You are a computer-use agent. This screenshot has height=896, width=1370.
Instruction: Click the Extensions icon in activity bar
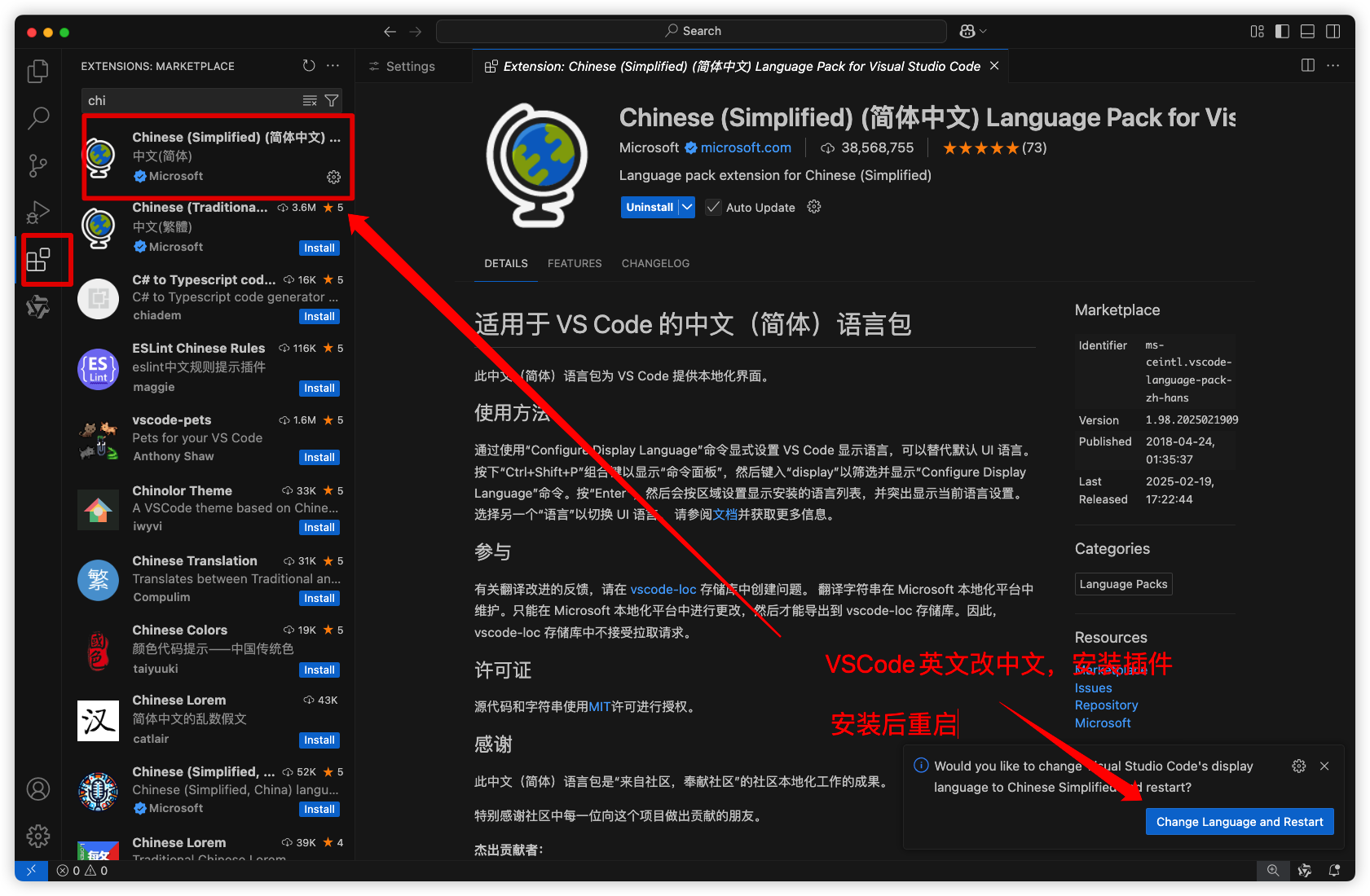click(38, 260)
